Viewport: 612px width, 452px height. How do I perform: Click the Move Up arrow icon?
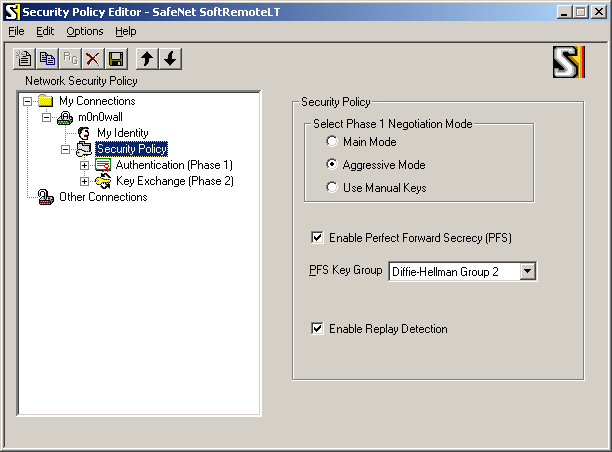pos(147,59)
